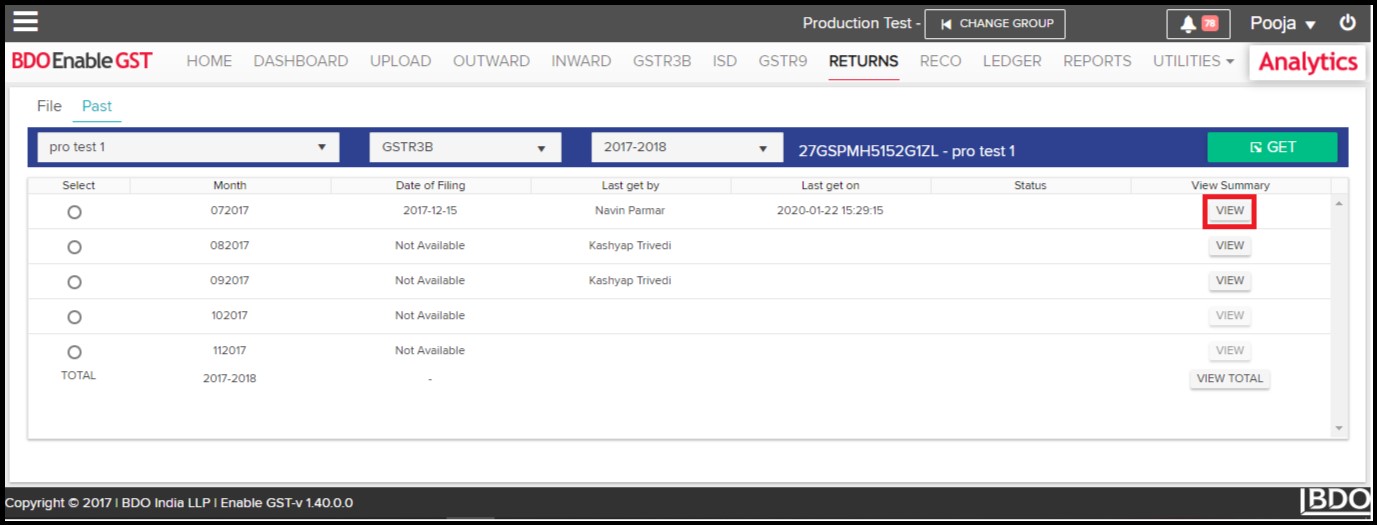Click VIEW for month 072017
Viewport: 1377px width, 525px height.
click(x=1229, y=211)
